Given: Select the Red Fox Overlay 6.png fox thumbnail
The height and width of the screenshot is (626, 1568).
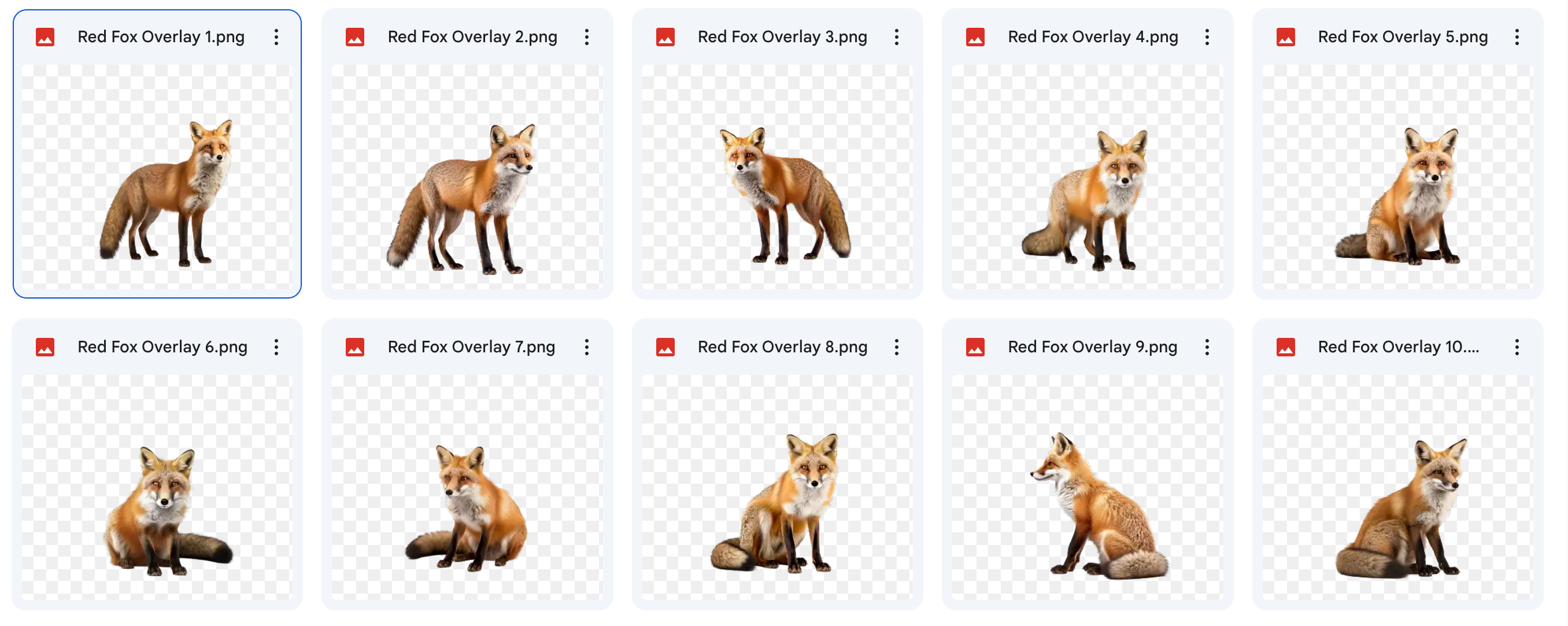Looking at the screenshot, I should click(x=157, y=487).
